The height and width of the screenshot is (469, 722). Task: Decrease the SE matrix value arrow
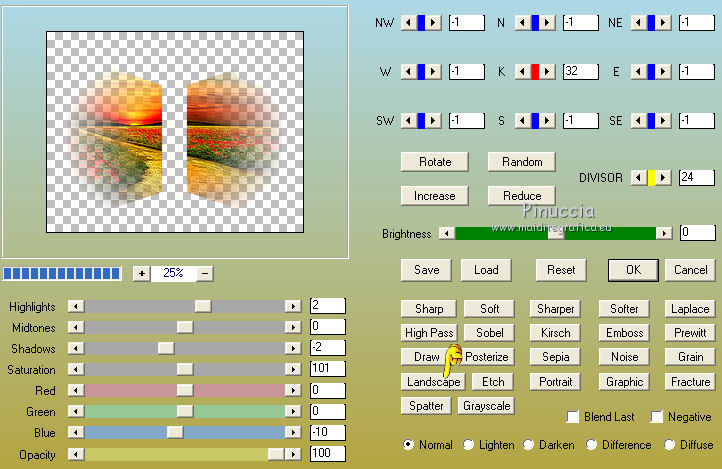(x=639, y=121)
